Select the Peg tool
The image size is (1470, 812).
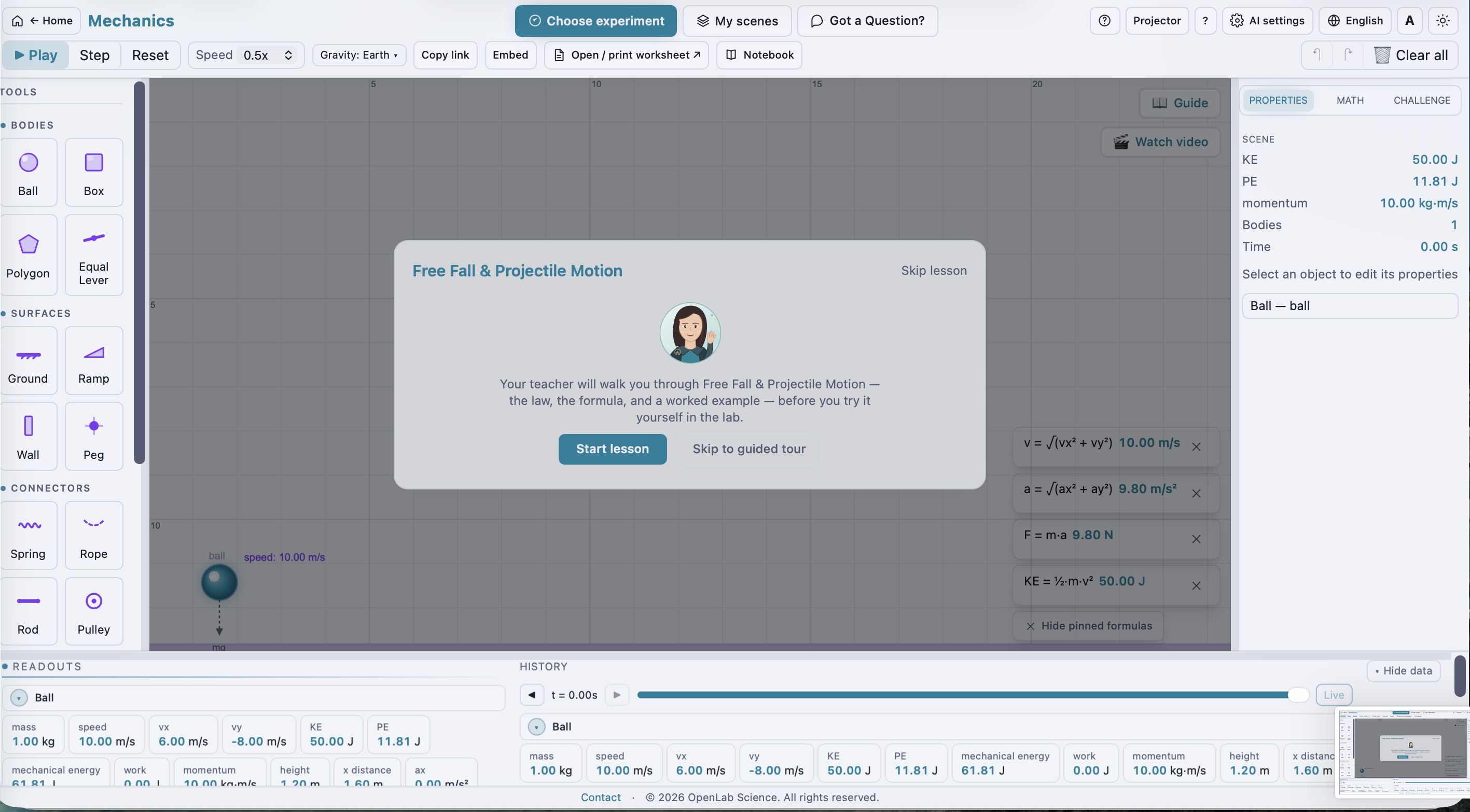[93, 437]
